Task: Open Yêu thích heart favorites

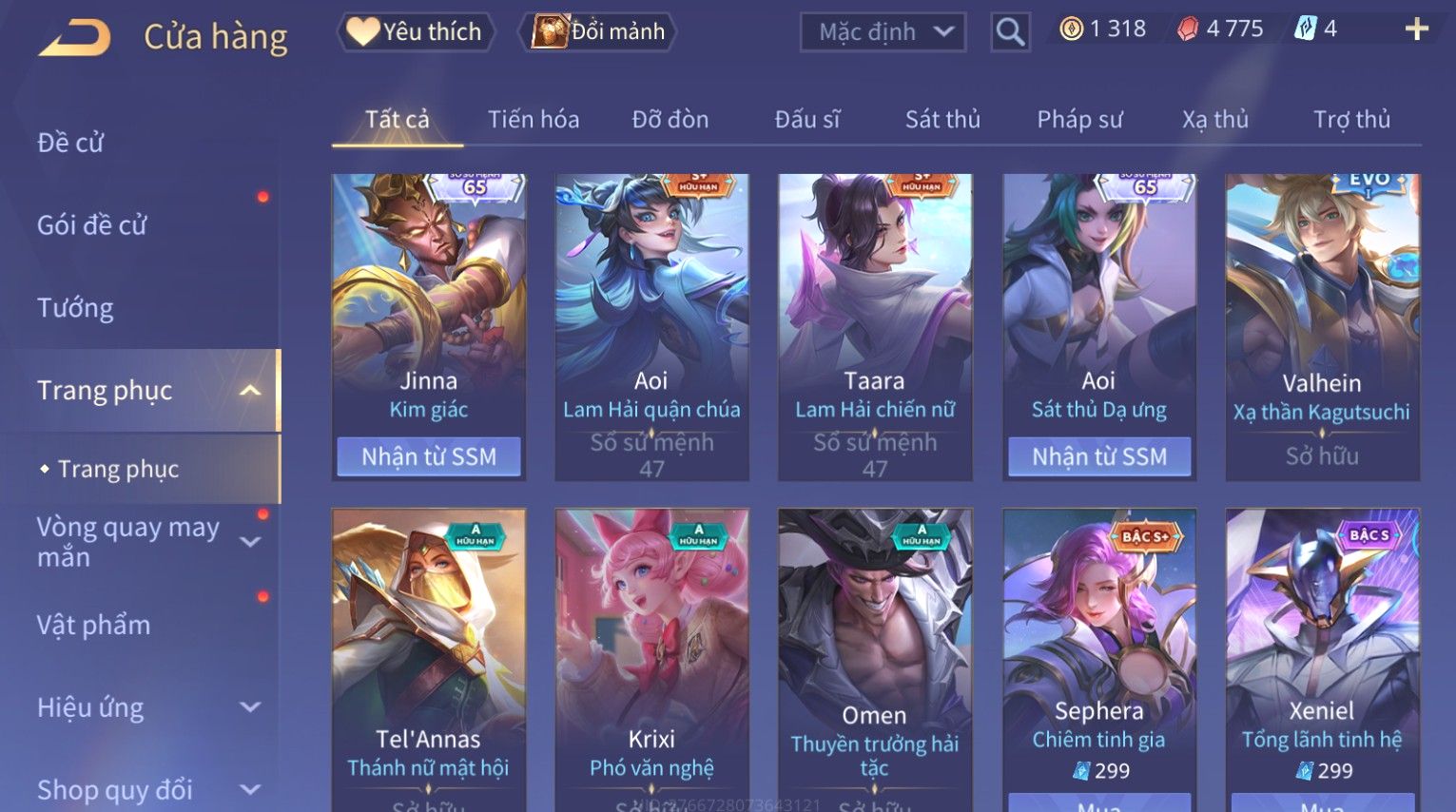Action: (416, 31)
